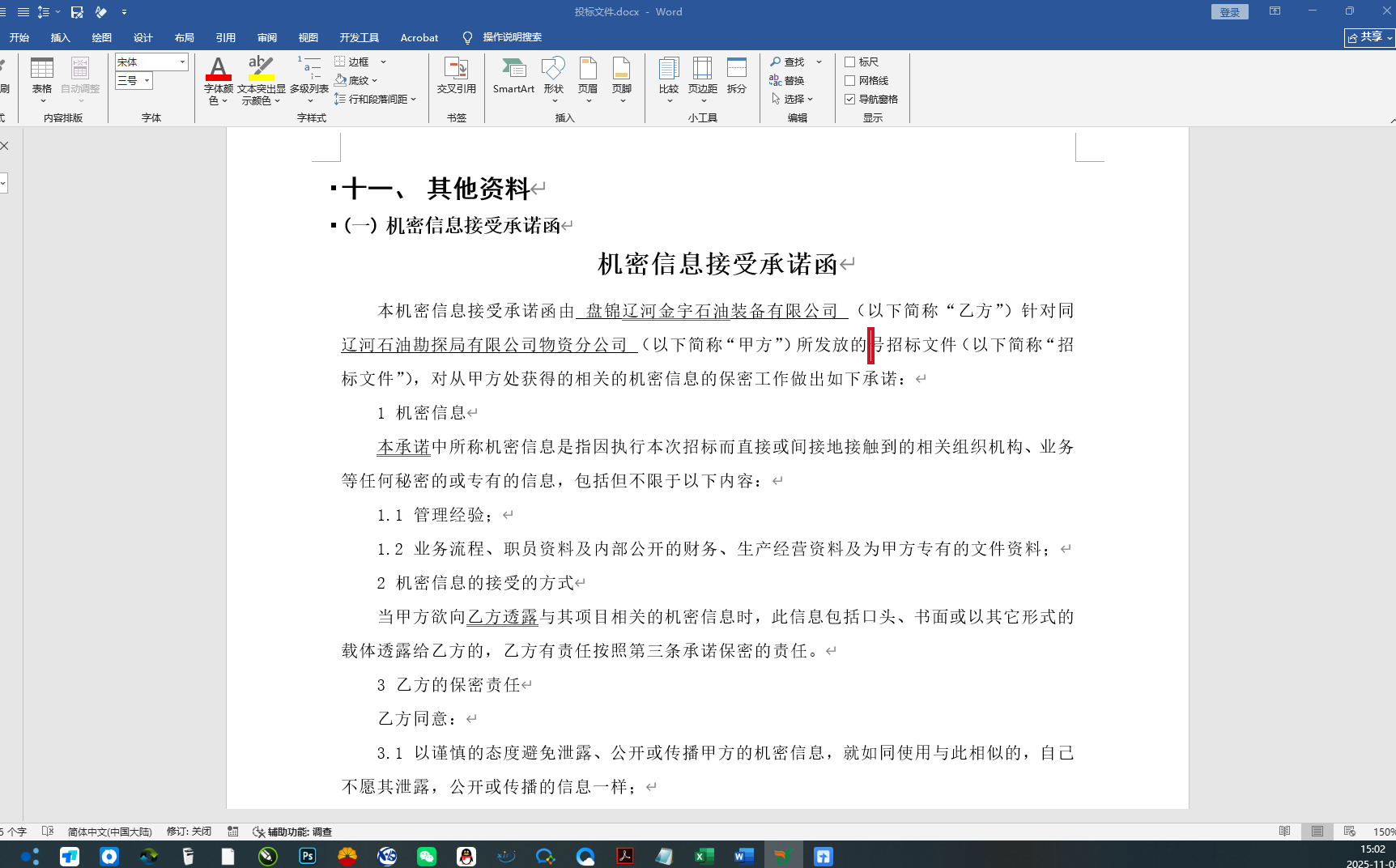Viewport: 1396px width, 868px height.
Task: Click the align lines icon in quick access toolbar
Action: point(23,12)
